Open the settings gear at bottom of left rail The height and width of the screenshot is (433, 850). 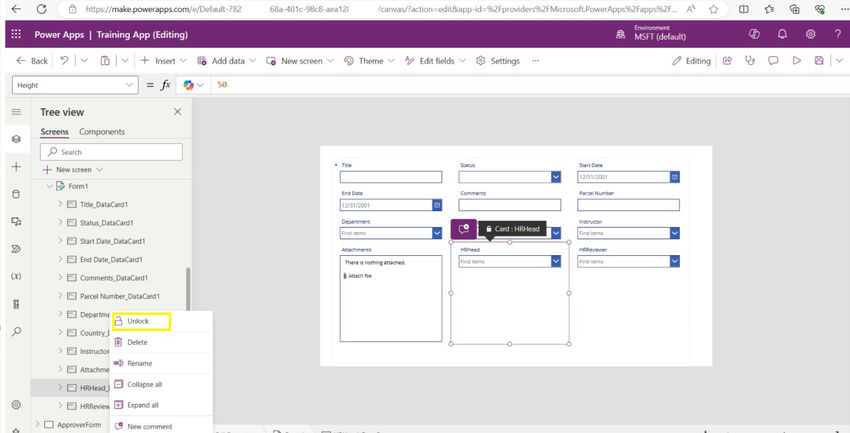(x=16, y=404)
